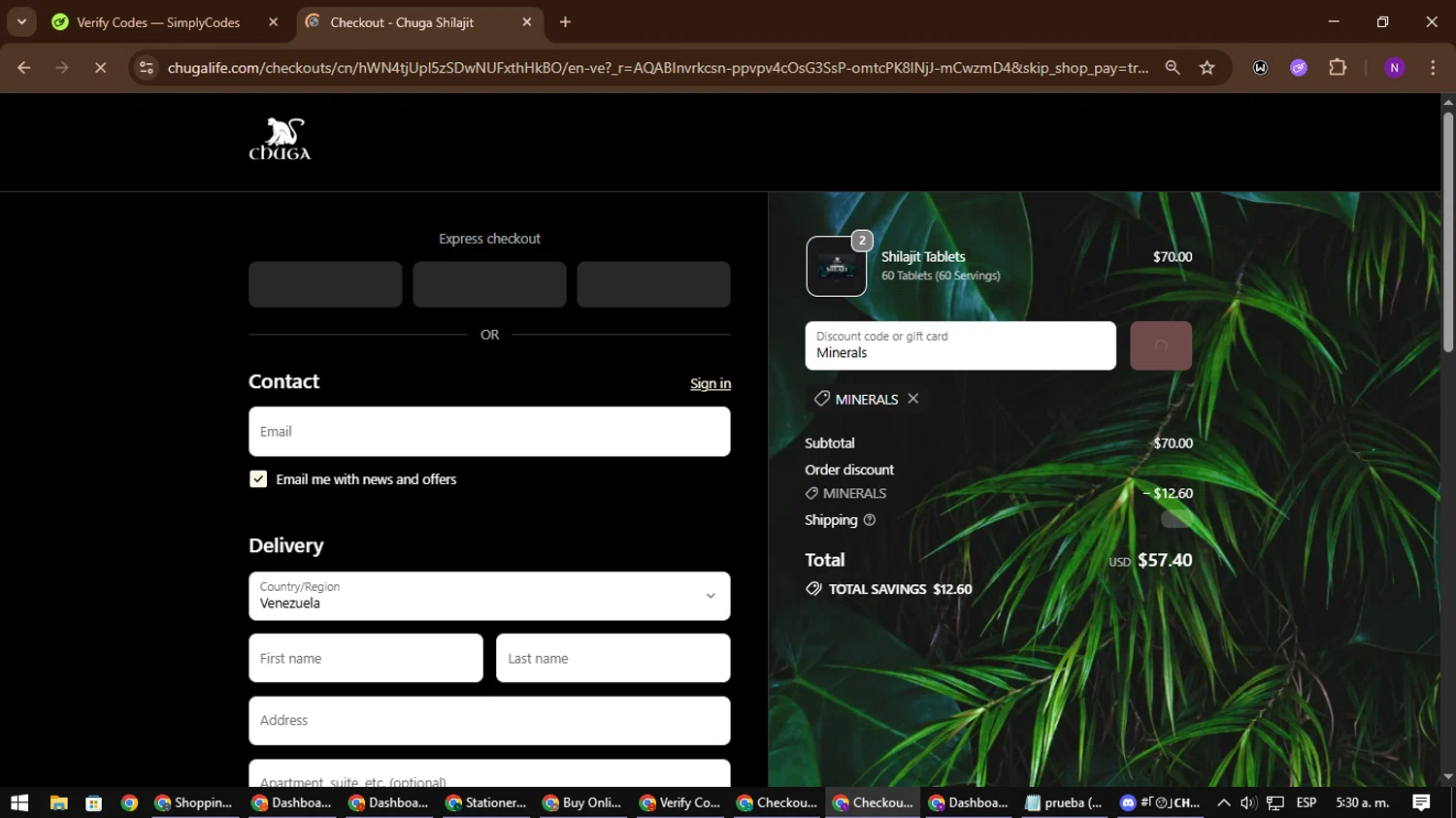
Task: Switch to the Verify Co... taskbar window
Action: 679,802
